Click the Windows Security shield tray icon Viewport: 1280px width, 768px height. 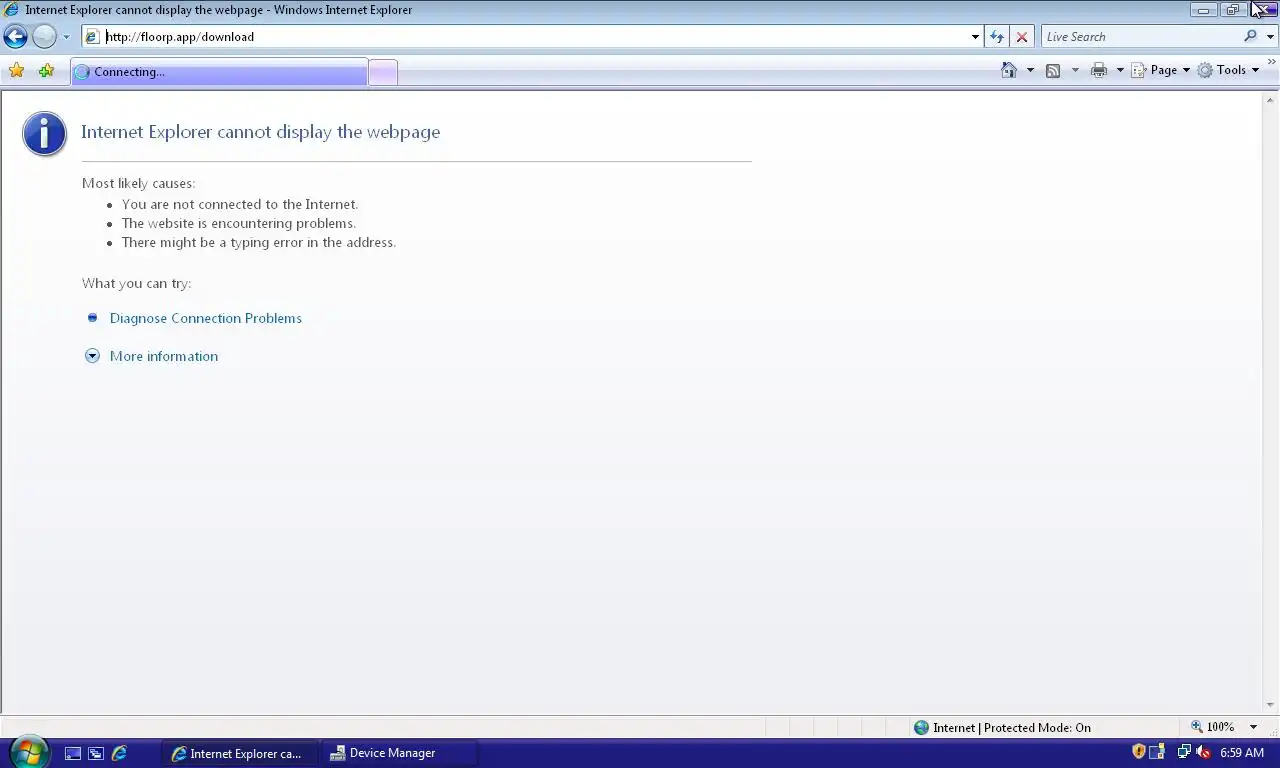point(1138,752)
